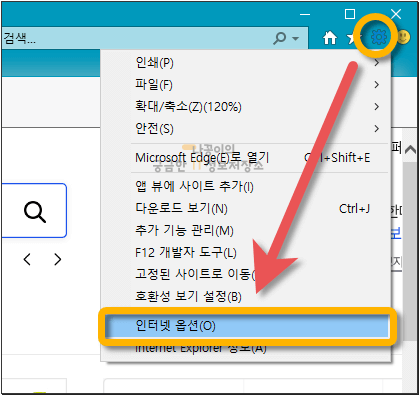Open the 확대/축소(Z)(120%) submenu
The height and width of the screenshot is (395, 419).
[246, 107]
